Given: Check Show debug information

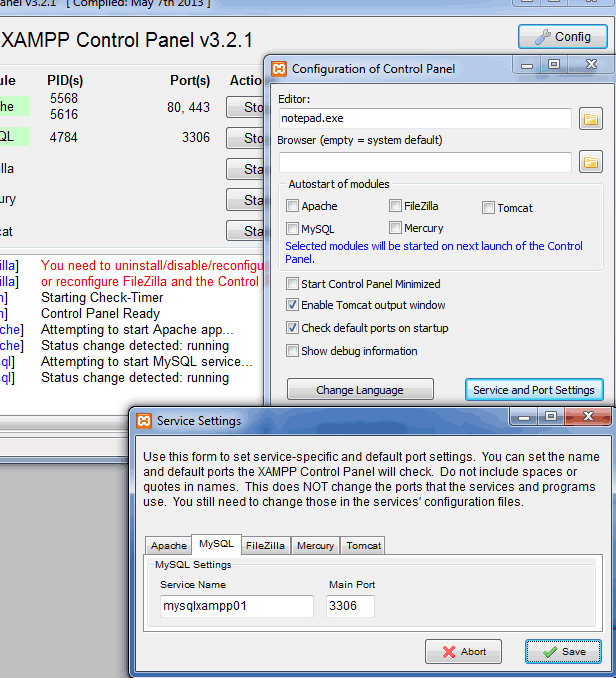Looking at the screenshot, I should pyautogui.click(x=292, y=350).
